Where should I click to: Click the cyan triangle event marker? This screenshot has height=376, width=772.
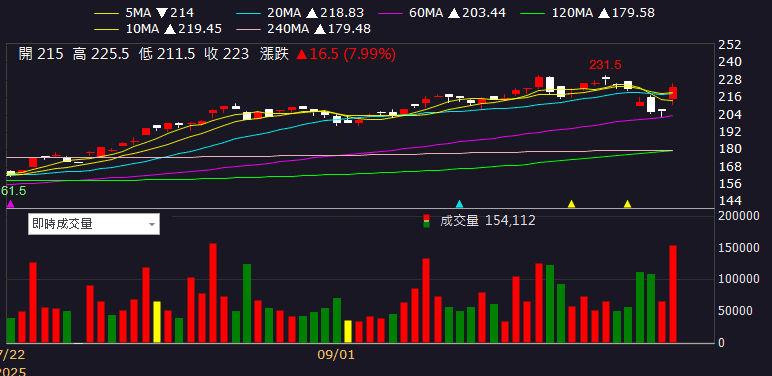pyautogui.click(x=459, y=204)
